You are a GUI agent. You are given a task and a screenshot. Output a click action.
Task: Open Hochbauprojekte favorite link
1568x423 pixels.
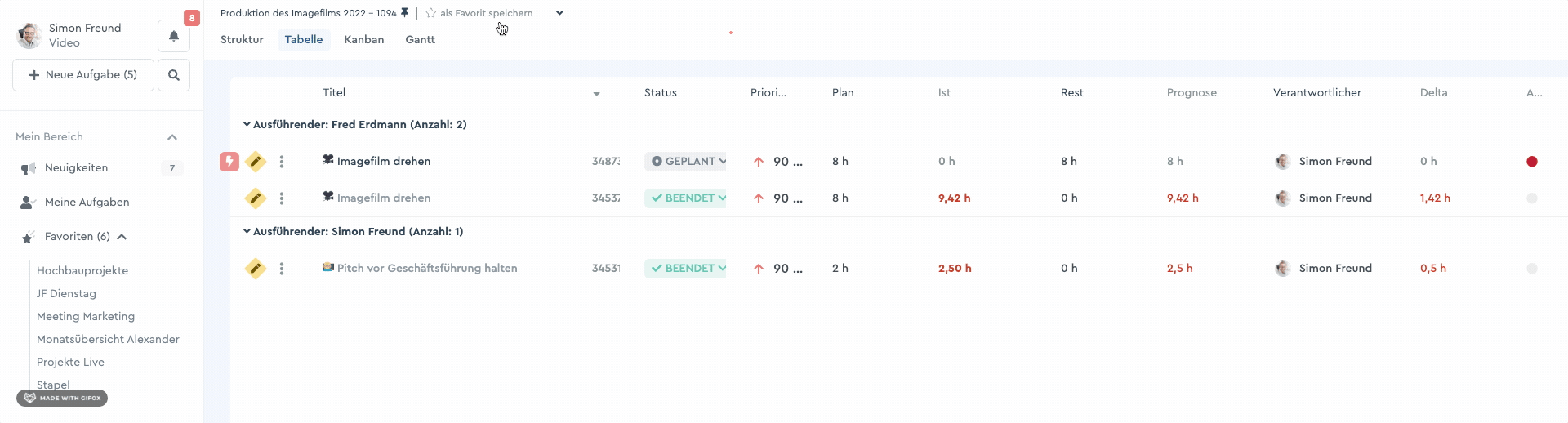click(x=82, y=270)
